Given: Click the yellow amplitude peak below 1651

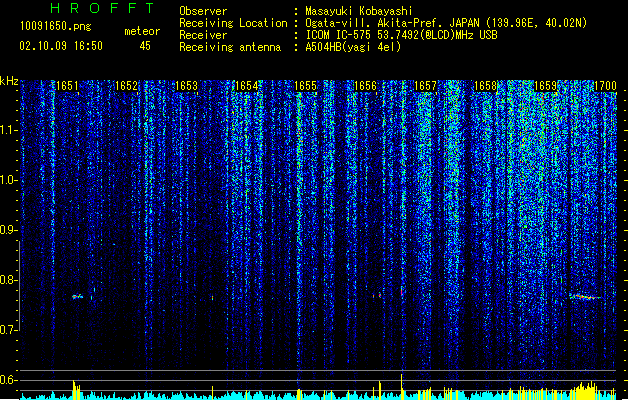Looking at the screenshot, I should 76,390.
